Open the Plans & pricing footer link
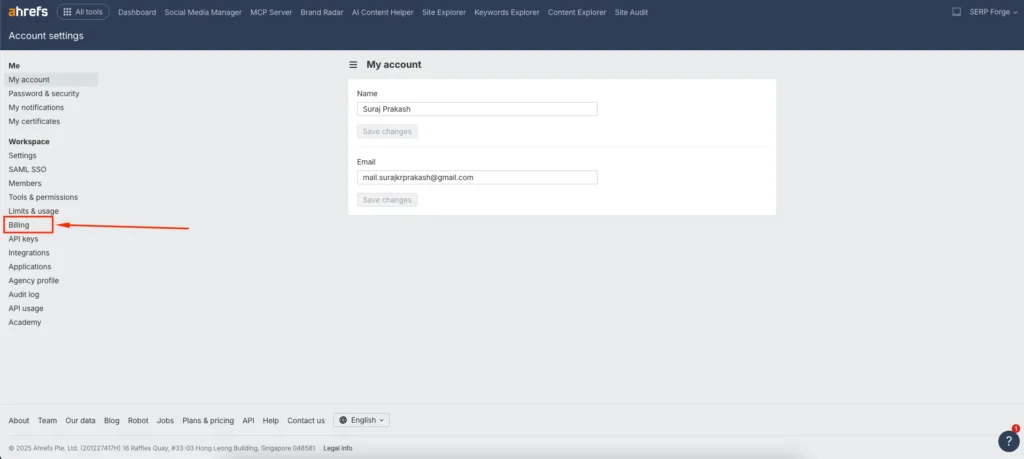1024x459 pixels. point(208,420)
